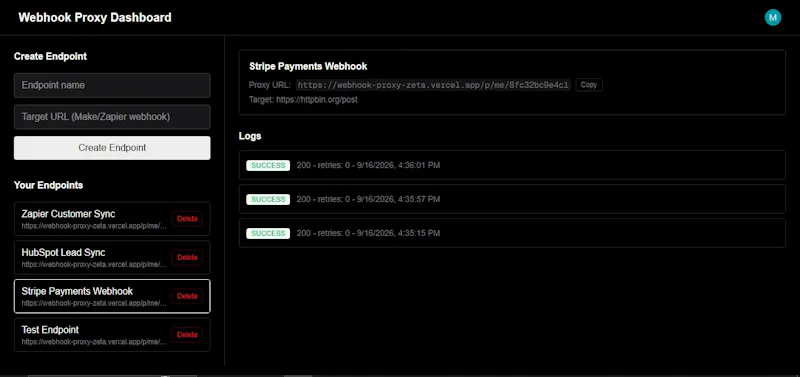This screenshot has width=800, height=377.
Task: Click the Create Endpoint section heading
Action: coord(51,57)
